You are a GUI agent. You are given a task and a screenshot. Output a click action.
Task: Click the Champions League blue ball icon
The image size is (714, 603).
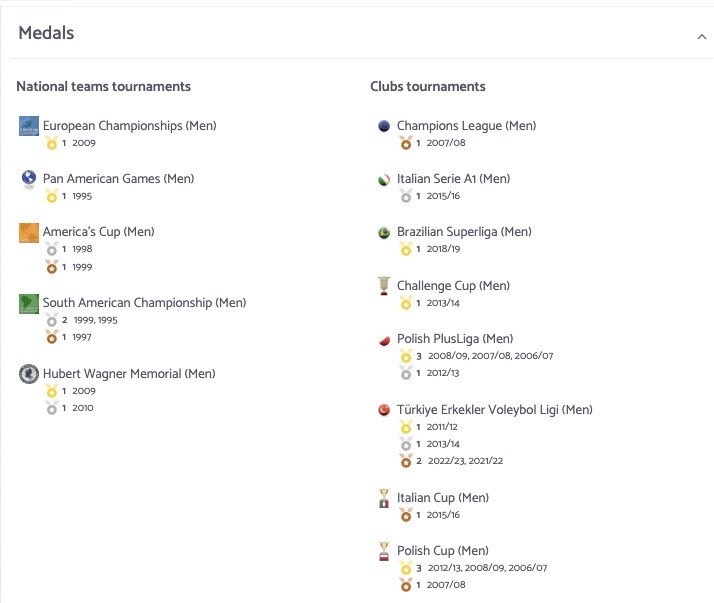coord(384,126)
